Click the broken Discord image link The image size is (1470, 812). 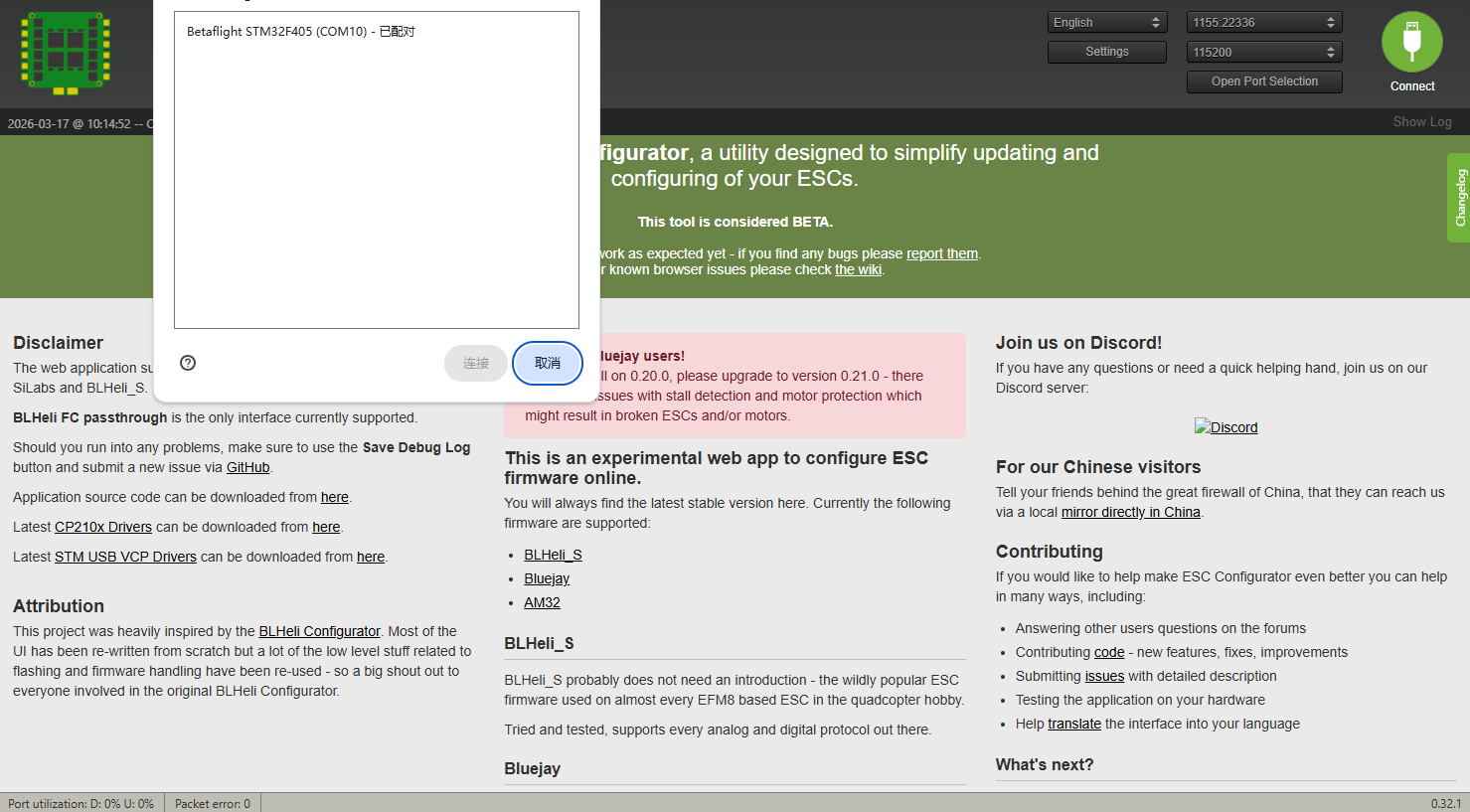(x=1225, y=427)
